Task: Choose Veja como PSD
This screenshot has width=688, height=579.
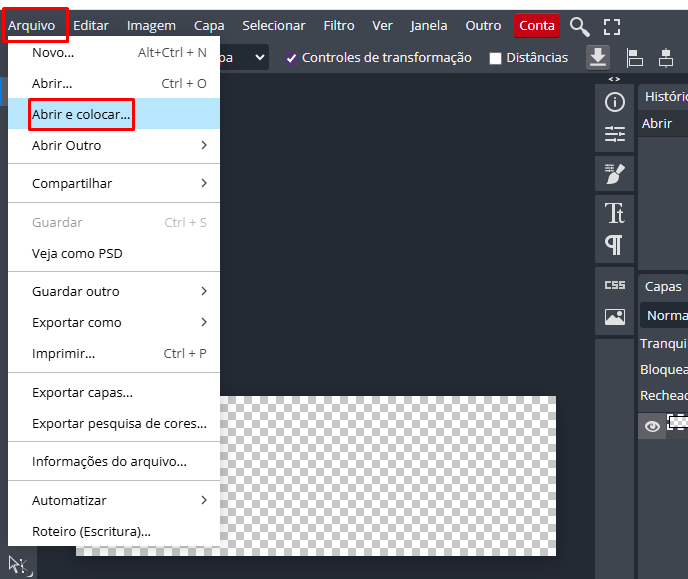Action: 114,254
